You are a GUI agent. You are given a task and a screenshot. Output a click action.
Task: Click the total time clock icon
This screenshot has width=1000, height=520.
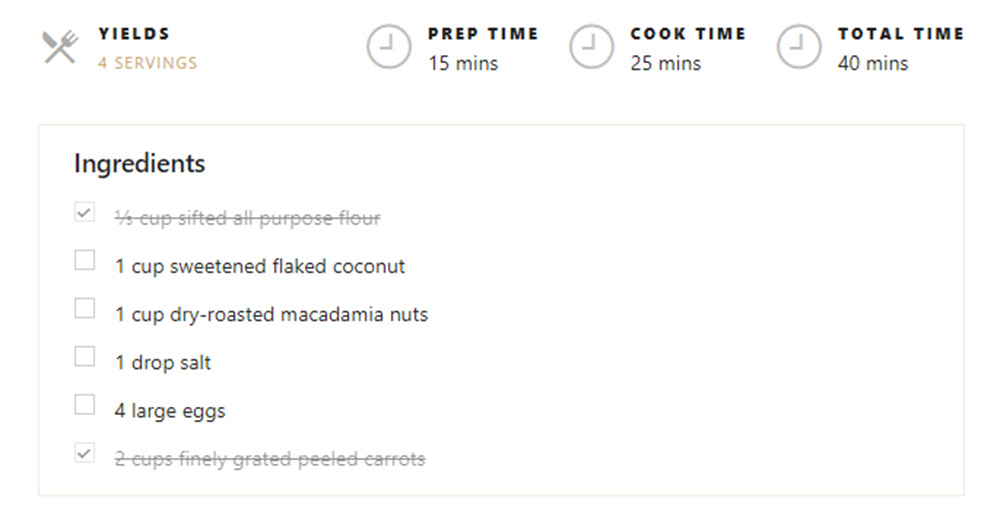798,47
